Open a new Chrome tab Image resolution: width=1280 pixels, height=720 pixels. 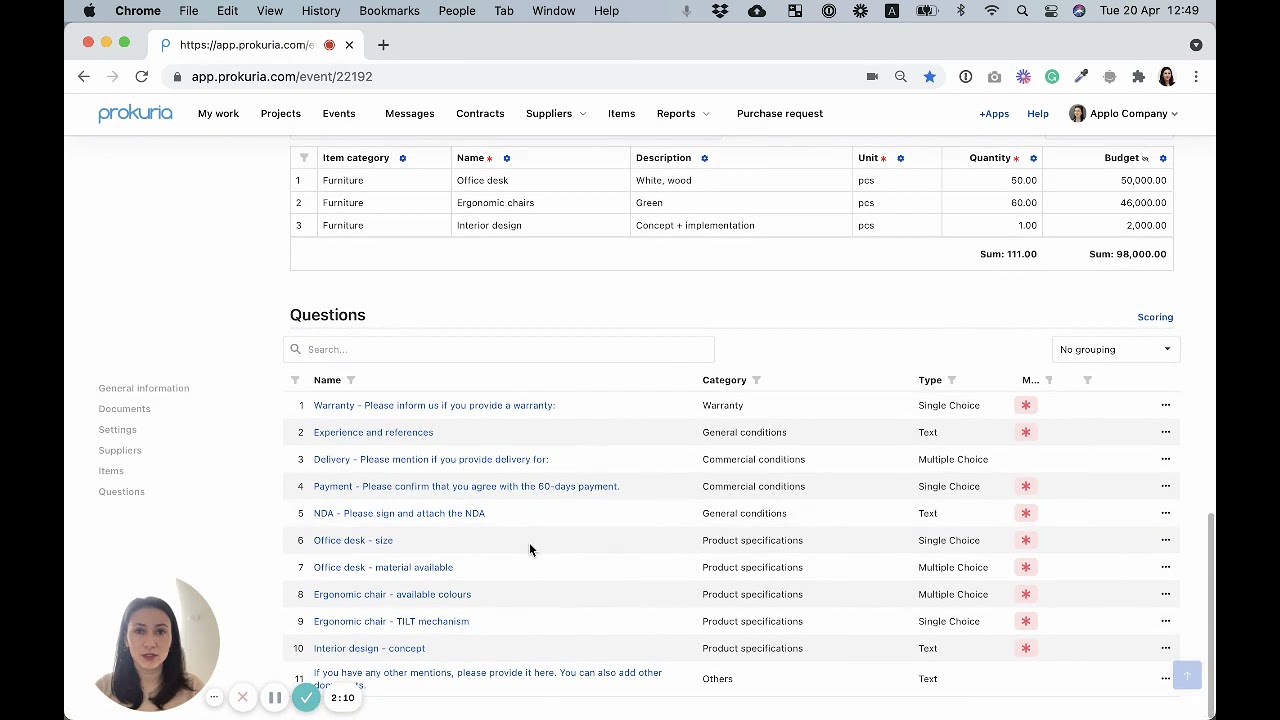[383, 45]
